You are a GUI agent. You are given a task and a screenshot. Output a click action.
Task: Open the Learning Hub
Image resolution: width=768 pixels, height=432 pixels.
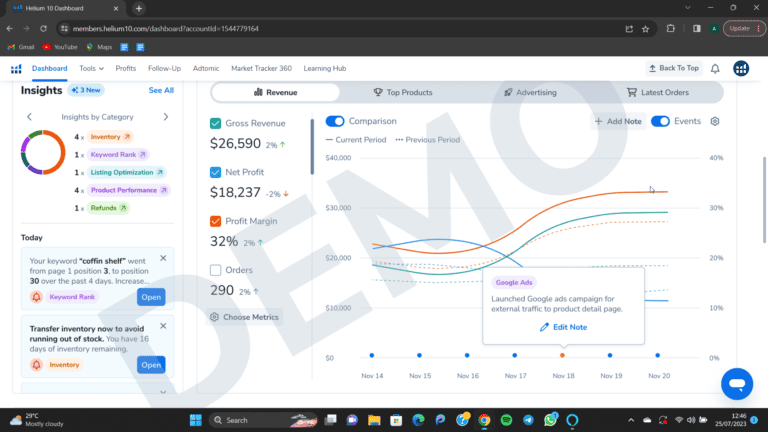point(325,69)
